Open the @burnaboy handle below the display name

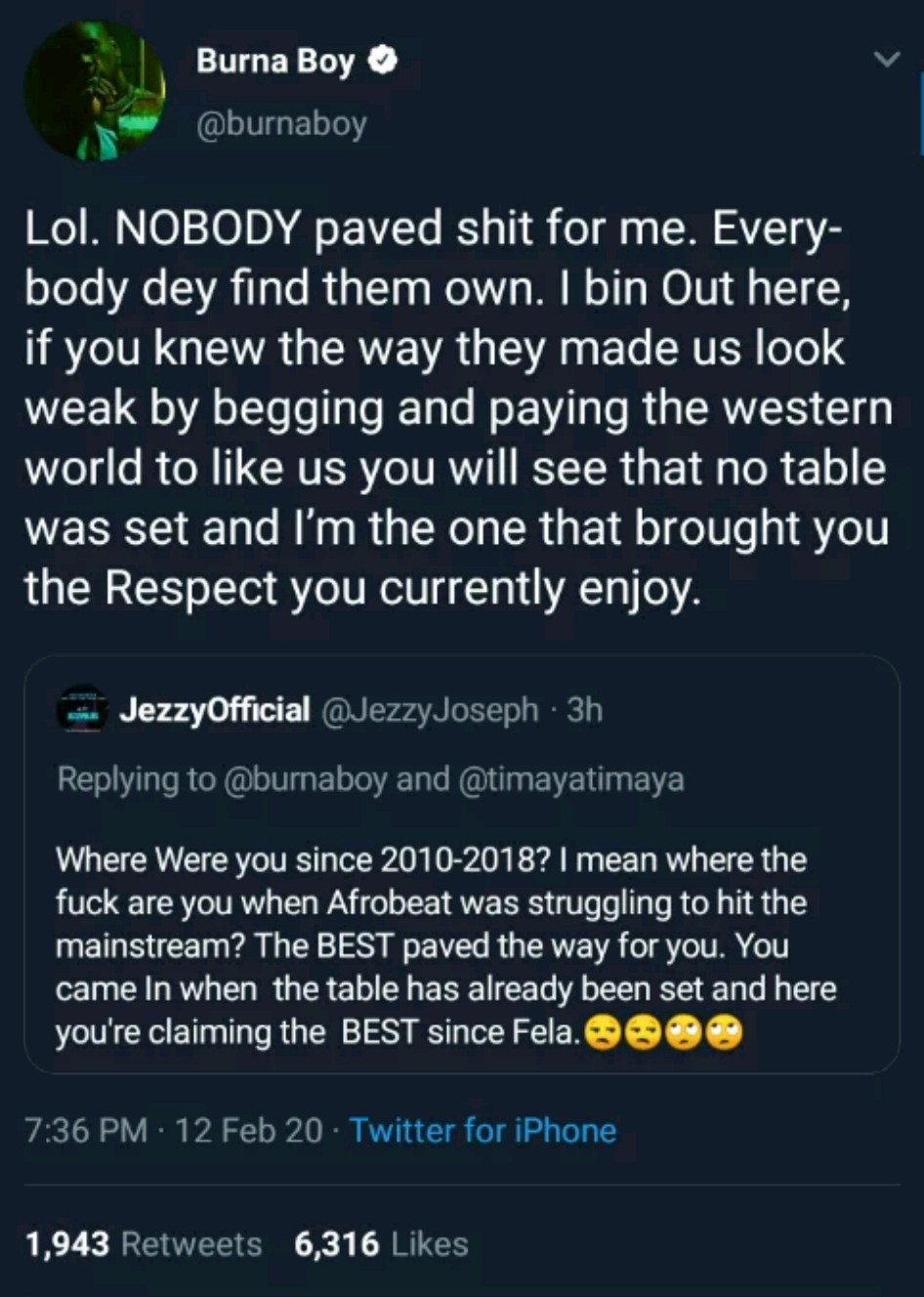[x=281, y=124]
